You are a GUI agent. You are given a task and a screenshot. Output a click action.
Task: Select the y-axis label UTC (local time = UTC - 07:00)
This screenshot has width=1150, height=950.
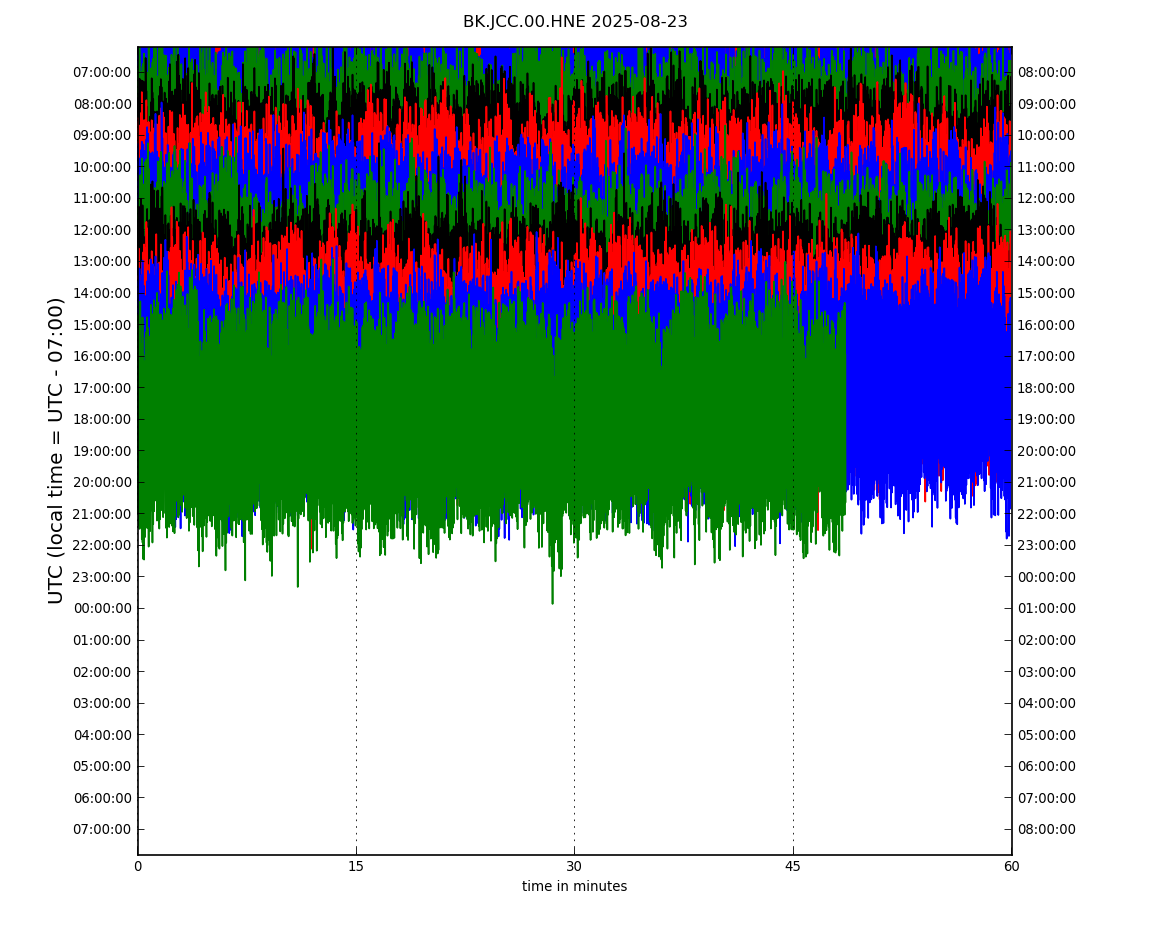[x=56, y=450]
